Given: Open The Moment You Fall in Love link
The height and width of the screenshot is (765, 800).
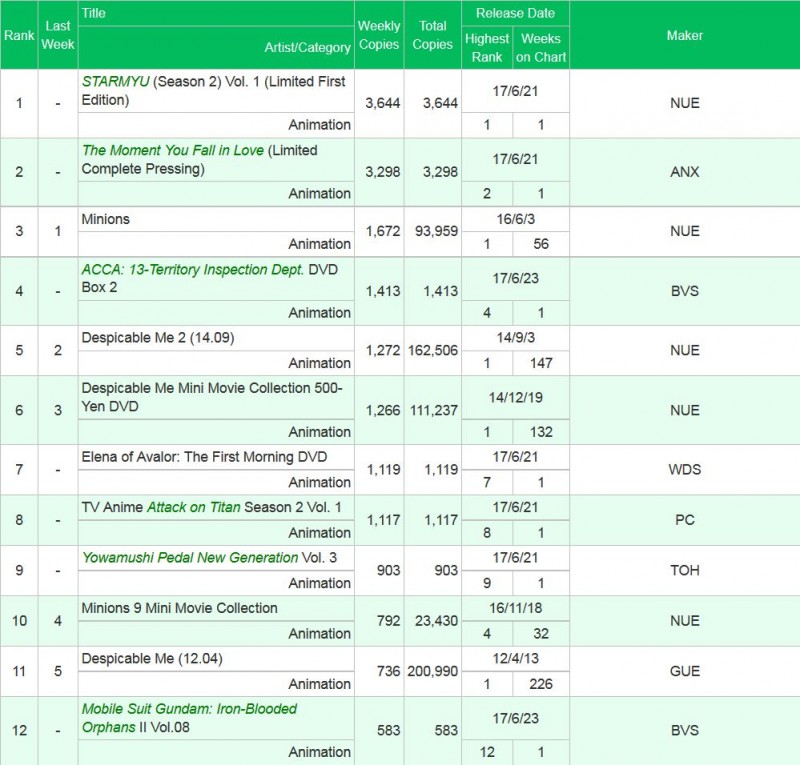Looking at the screenshot, I should click(x=173, y=150).
